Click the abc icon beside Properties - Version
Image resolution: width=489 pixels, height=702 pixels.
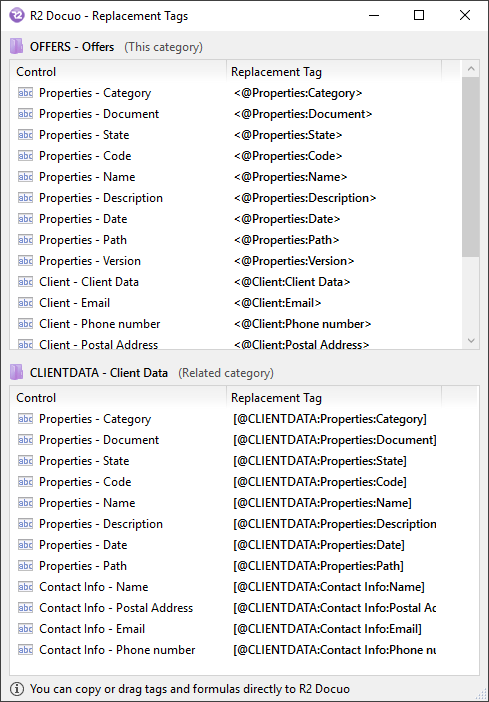click(x=25, y=261)
